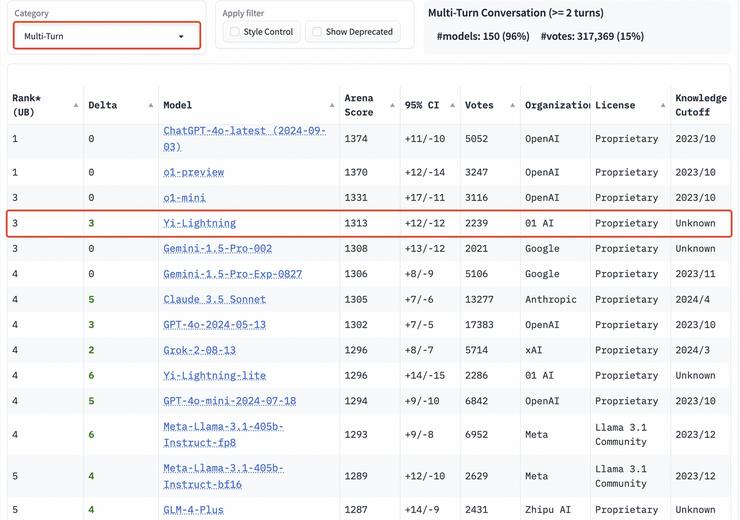Screen dimensions: 740x520
Task: Select Arena Score 1313 for Yi-Lightning
Action: 356,223
